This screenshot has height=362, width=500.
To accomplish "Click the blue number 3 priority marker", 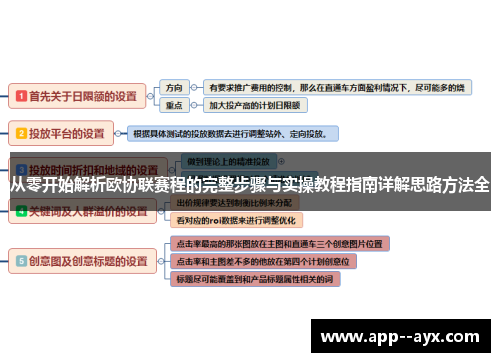I will (21, 170).
